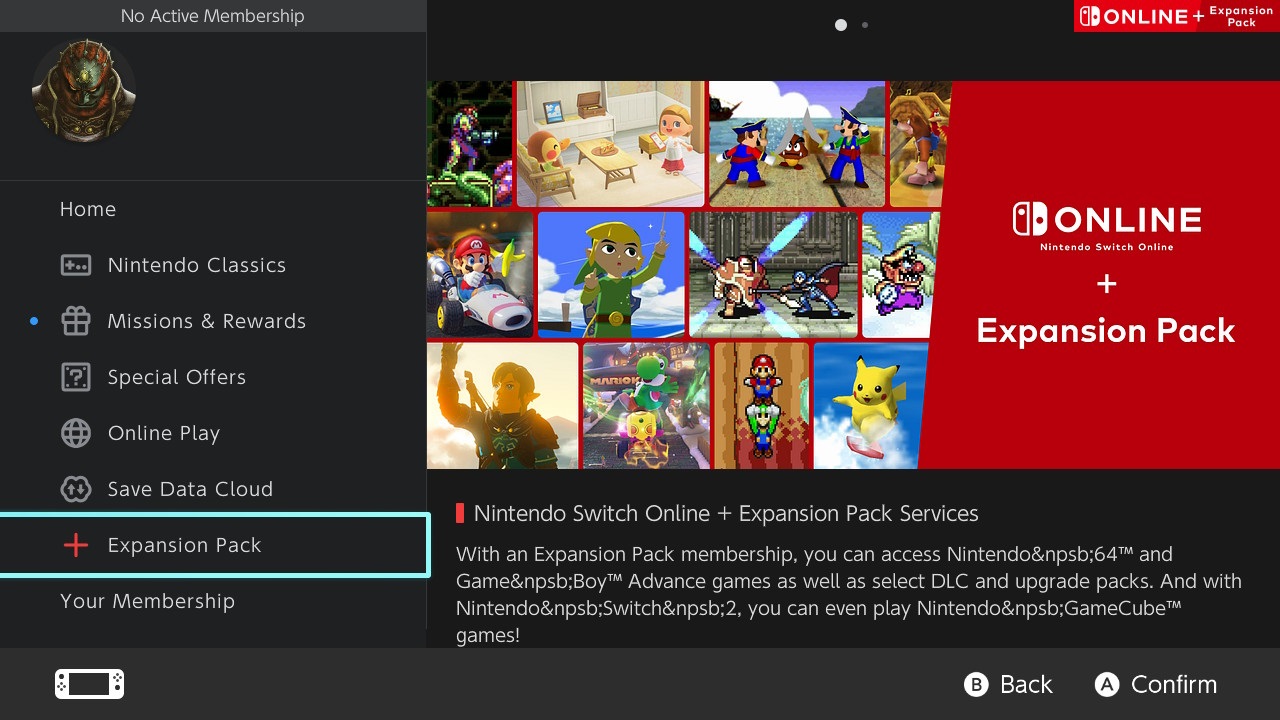Open the Save Data Cloud icon
Viewport: 1280px width, 720px height.
click(76, 489)
